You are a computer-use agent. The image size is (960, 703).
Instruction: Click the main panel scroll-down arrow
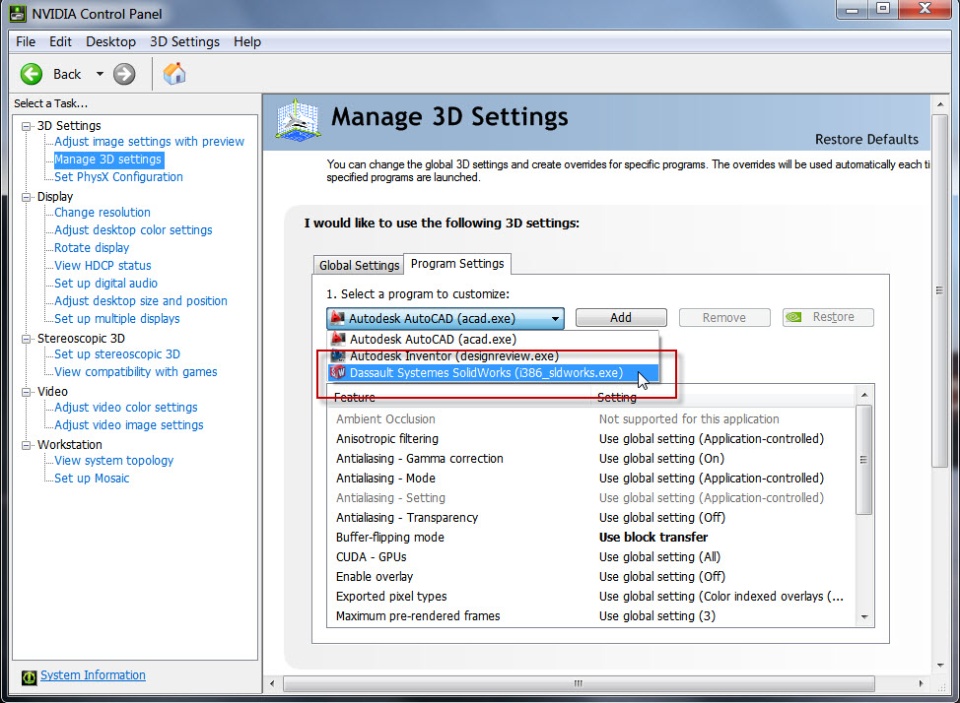tap(940, 666)
